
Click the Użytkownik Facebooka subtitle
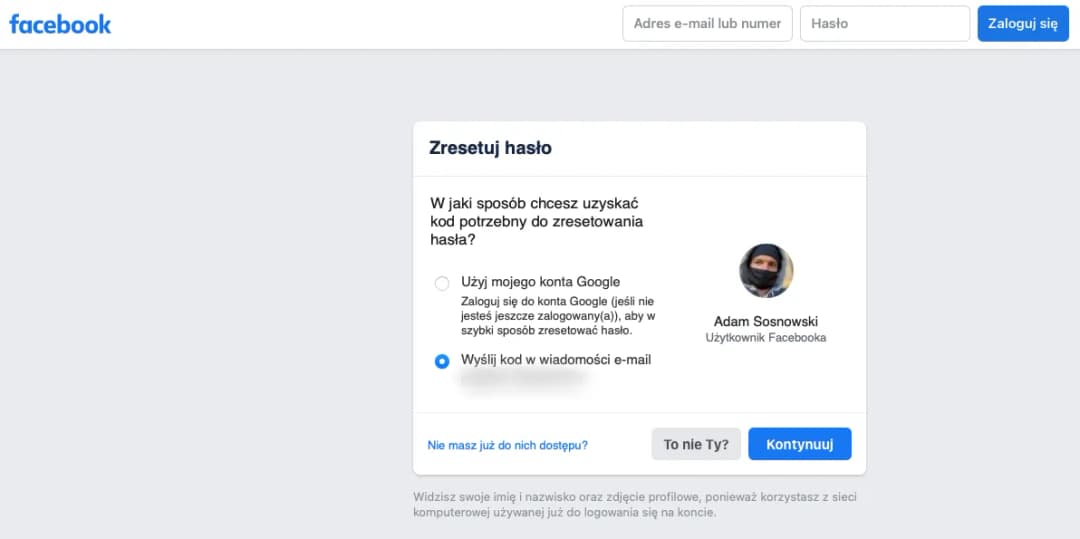pos(766,338)
